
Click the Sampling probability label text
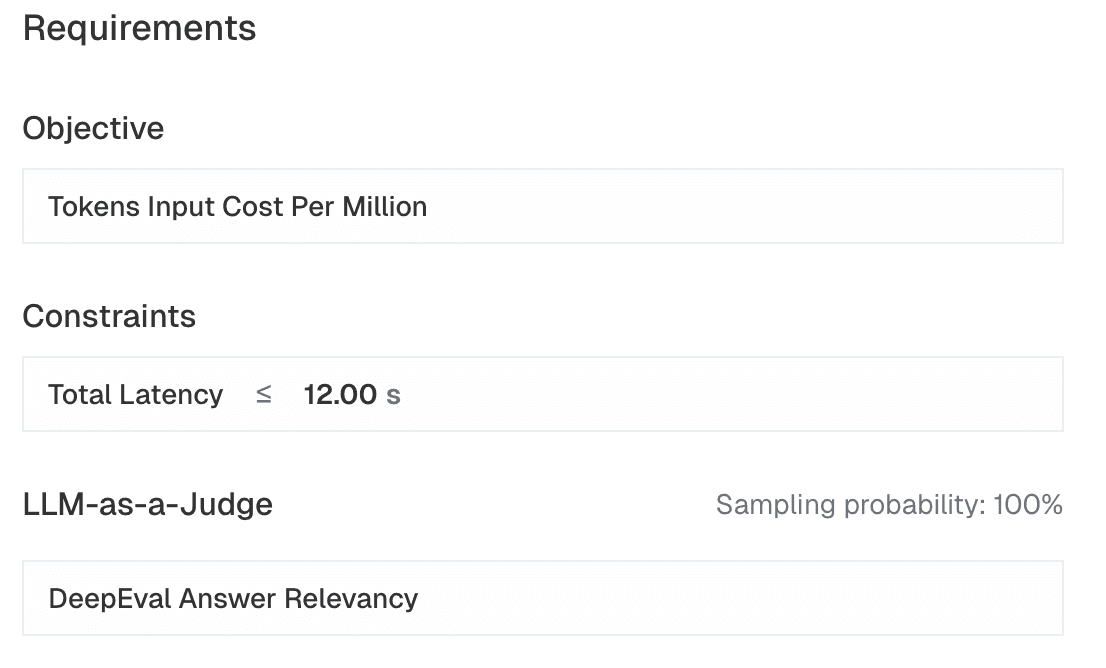click(x=849, y=505)
